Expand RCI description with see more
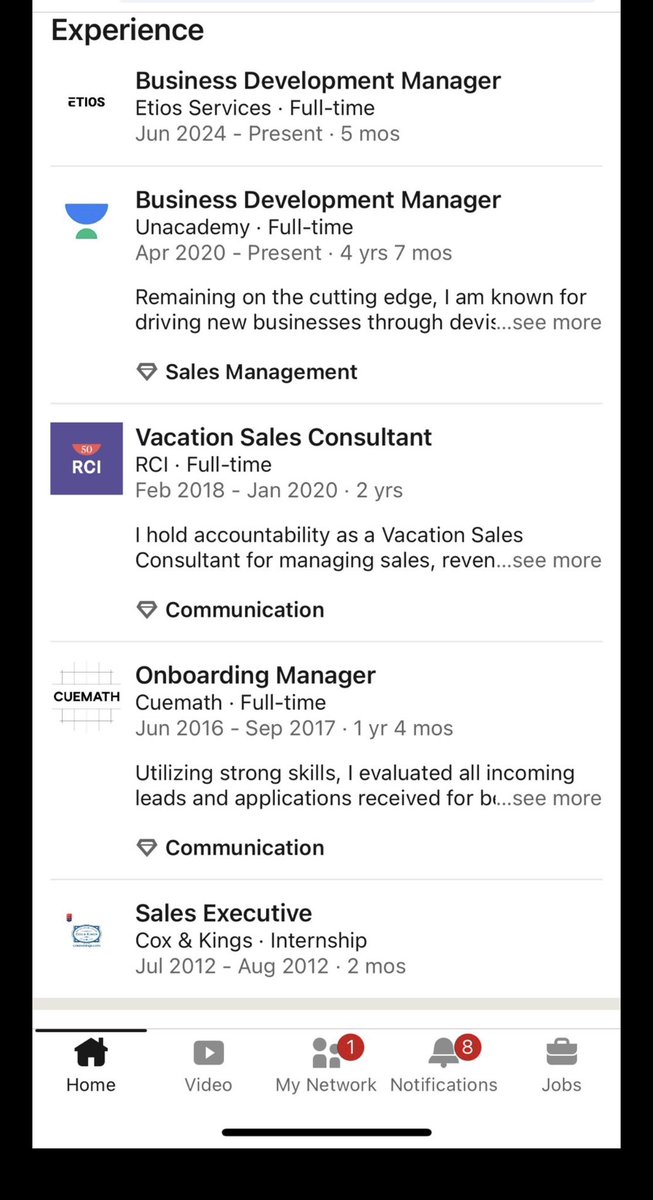653x1200 pixels. (557, 561)
